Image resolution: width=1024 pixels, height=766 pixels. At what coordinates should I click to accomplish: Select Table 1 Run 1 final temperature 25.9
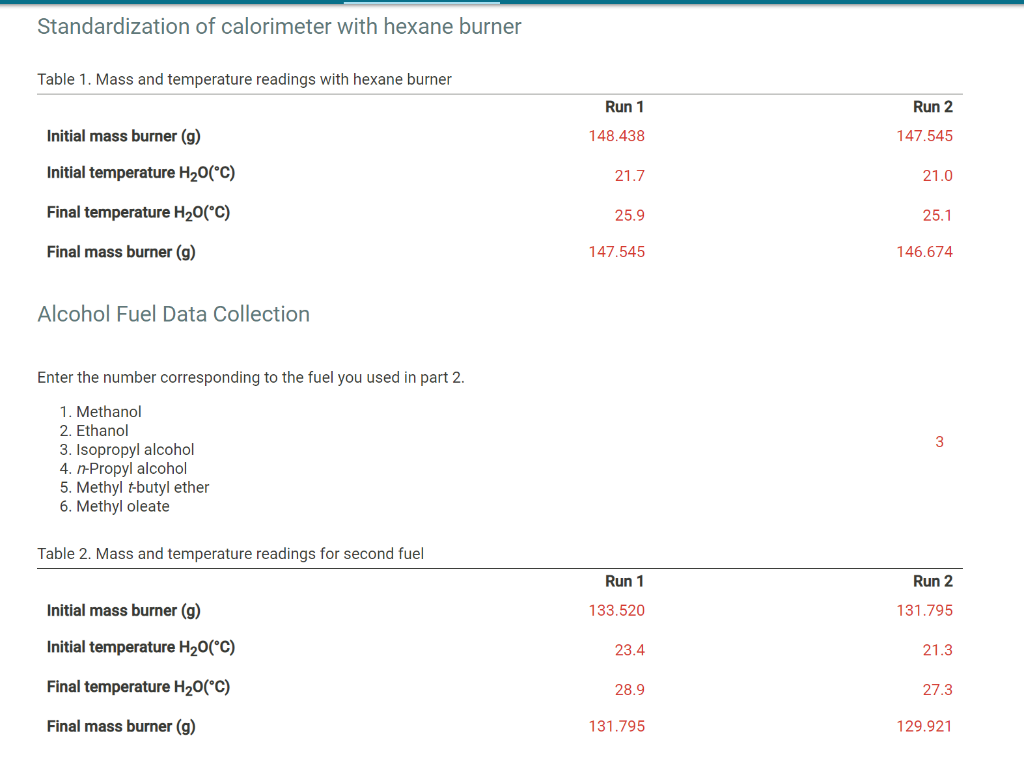pyautogui.click(x=630, y=215)
